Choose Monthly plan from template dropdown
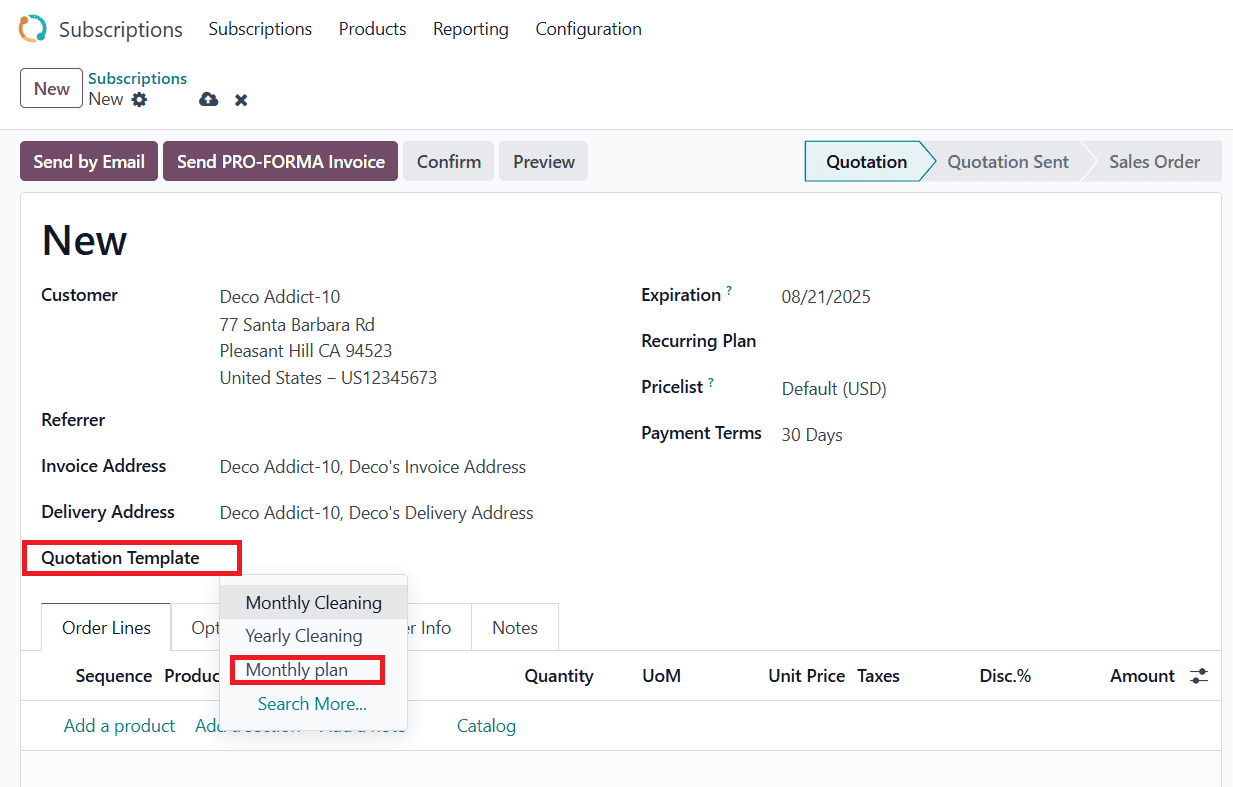 click(297, 670)
